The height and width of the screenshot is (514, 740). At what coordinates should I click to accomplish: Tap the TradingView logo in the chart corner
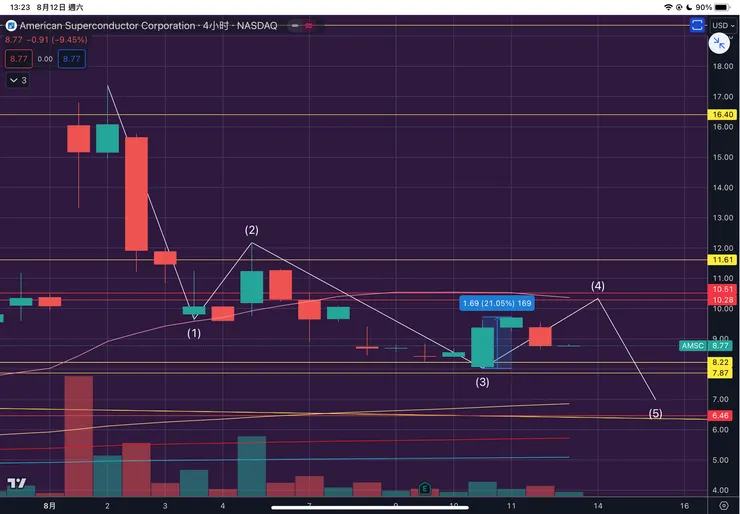click(x=17, y=483)
